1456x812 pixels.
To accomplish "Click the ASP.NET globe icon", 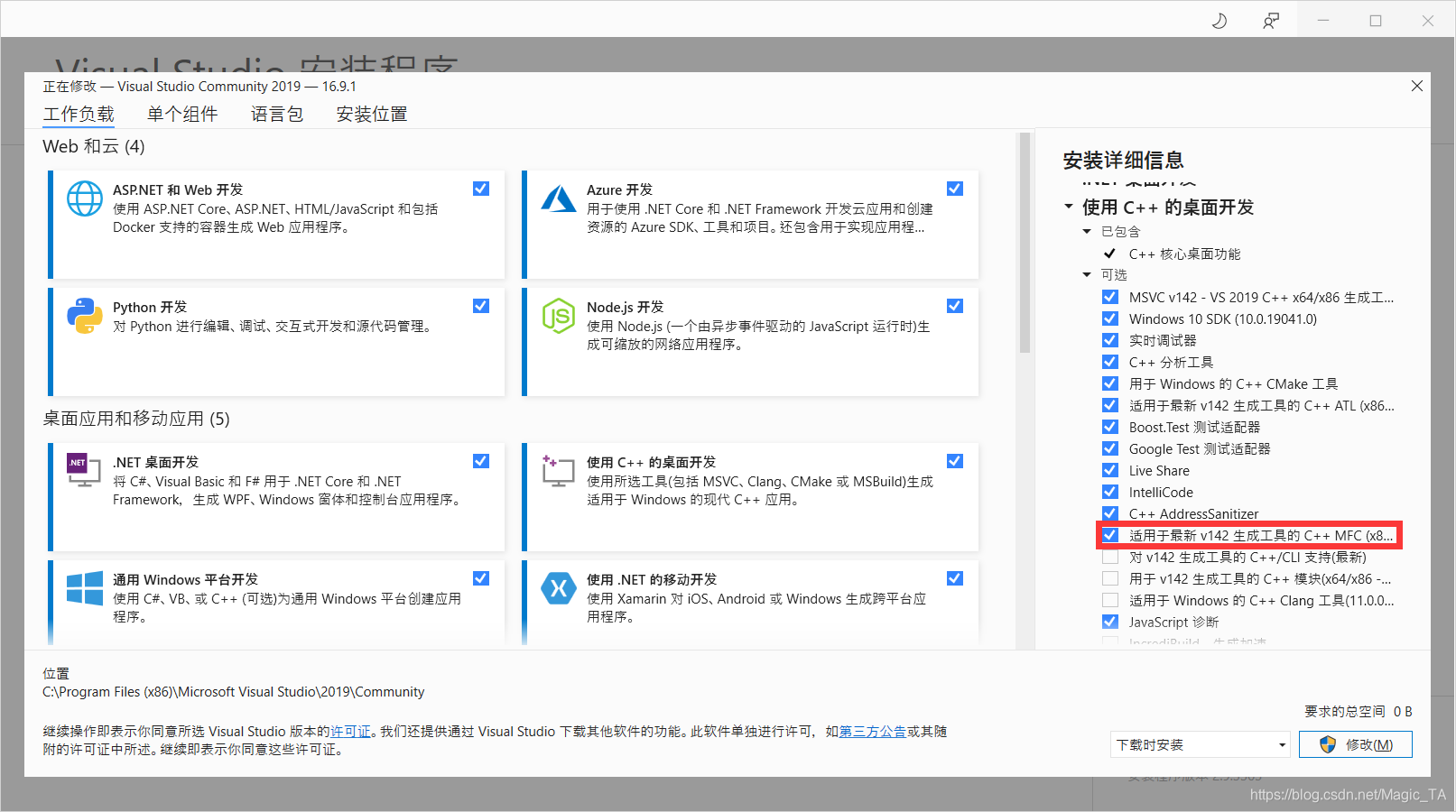I will [x=85, y=198].
